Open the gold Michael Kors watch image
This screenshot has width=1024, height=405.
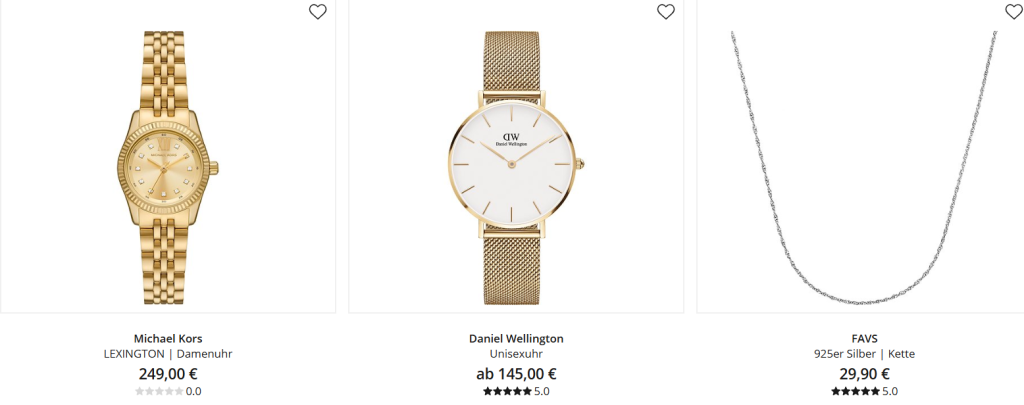(x=168, y=167)
